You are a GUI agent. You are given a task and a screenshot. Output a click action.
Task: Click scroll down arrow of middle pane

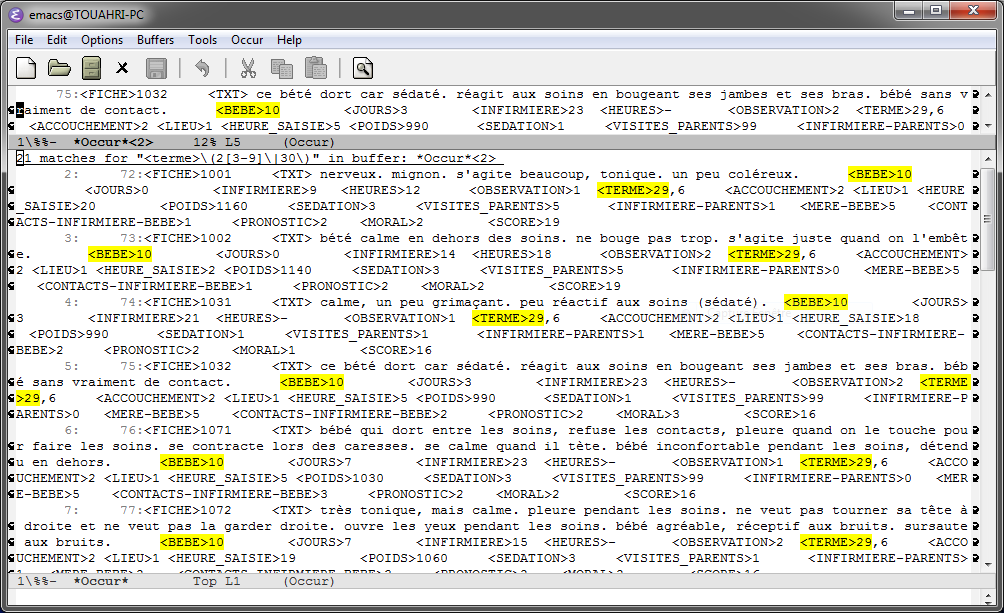(988, 564)
